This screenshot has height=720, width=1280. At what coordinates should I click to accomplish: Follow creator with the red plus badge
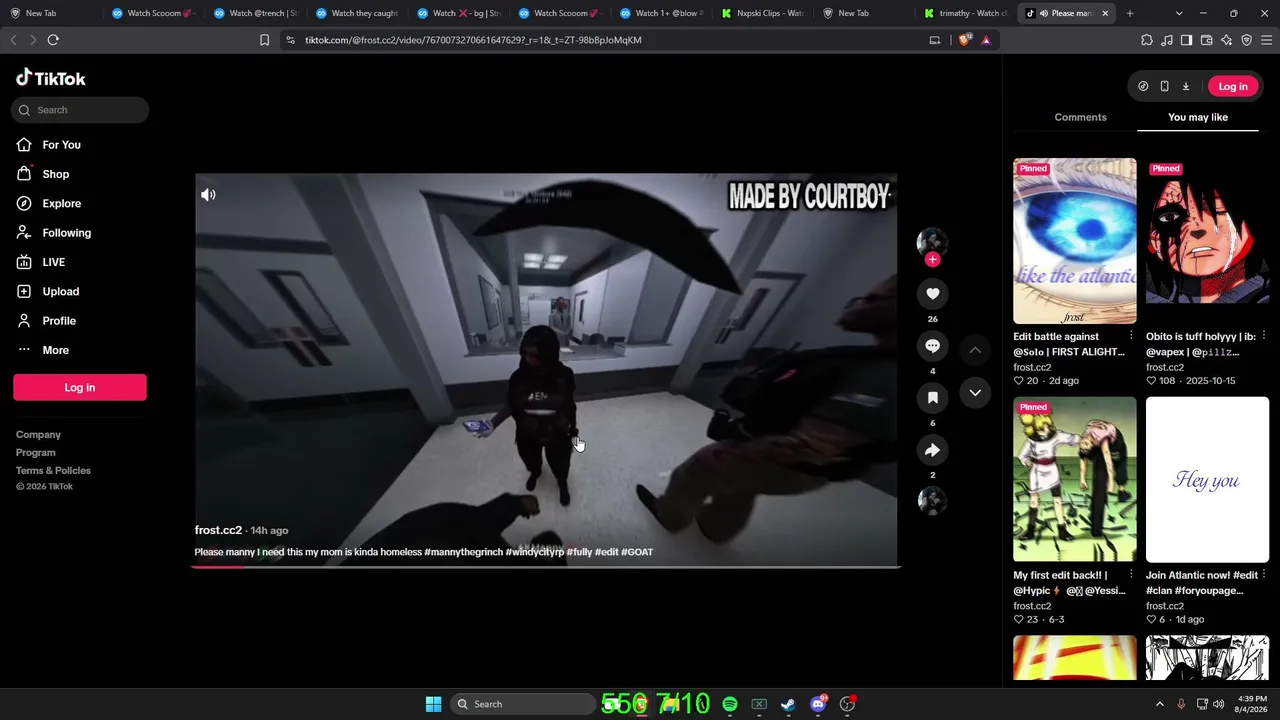pyautogui.click(x=932, y=260)
